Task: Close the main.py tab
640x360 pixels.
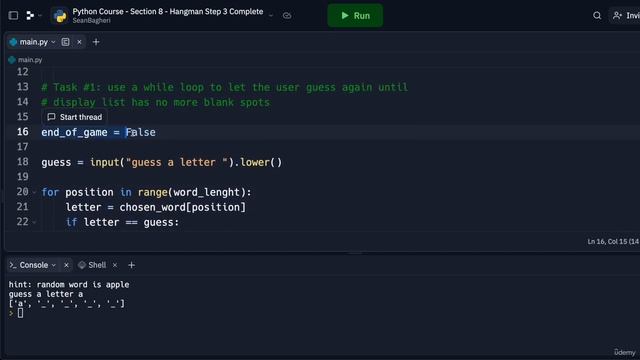Action: click(x=79, y=42)
